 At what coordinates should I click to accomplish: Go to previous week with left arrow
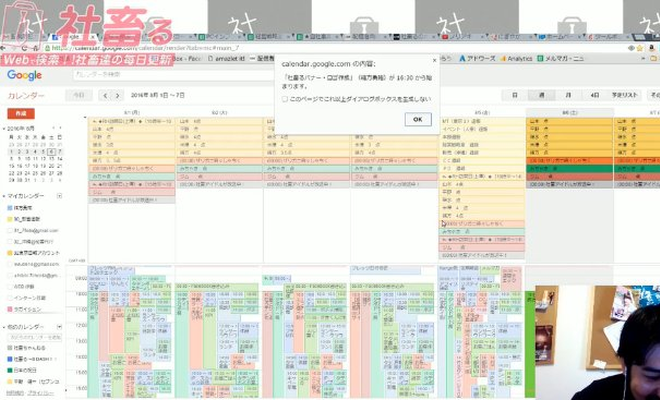pyautogui.click(x=106, y=95)
